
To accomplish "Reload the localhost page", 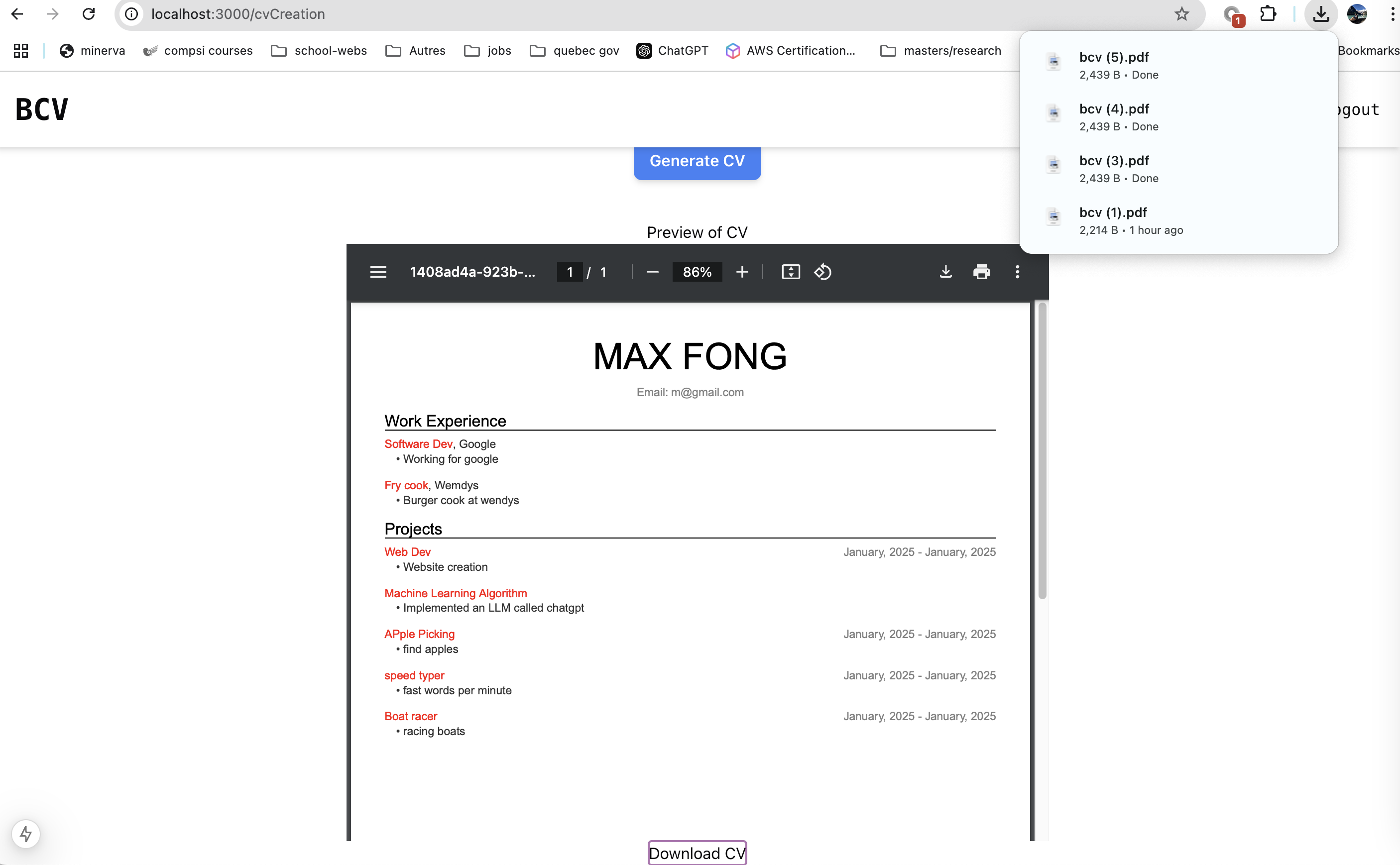I will (x=89, y=14).
